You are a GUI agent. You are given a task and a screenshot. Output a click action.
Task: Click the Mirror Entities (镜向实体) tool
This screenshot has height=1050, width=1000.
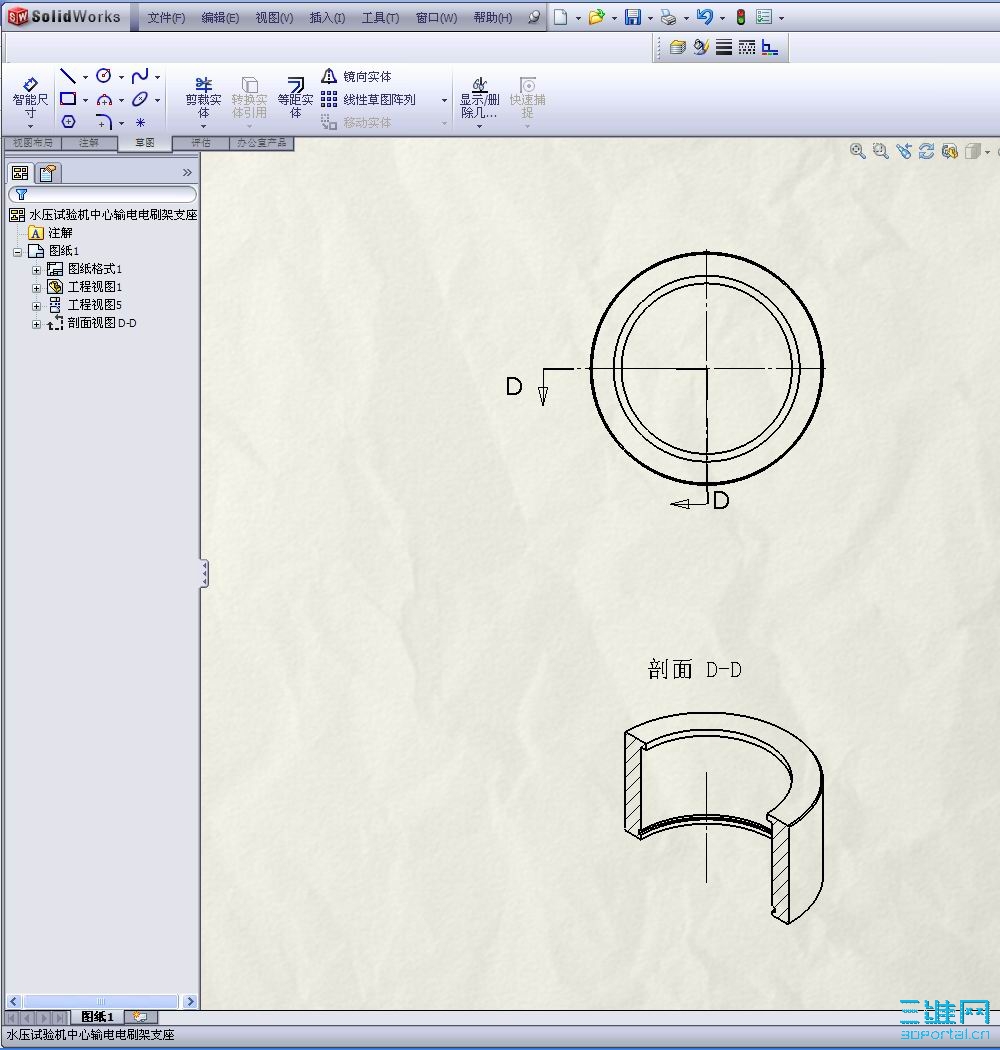pos(356,76)
